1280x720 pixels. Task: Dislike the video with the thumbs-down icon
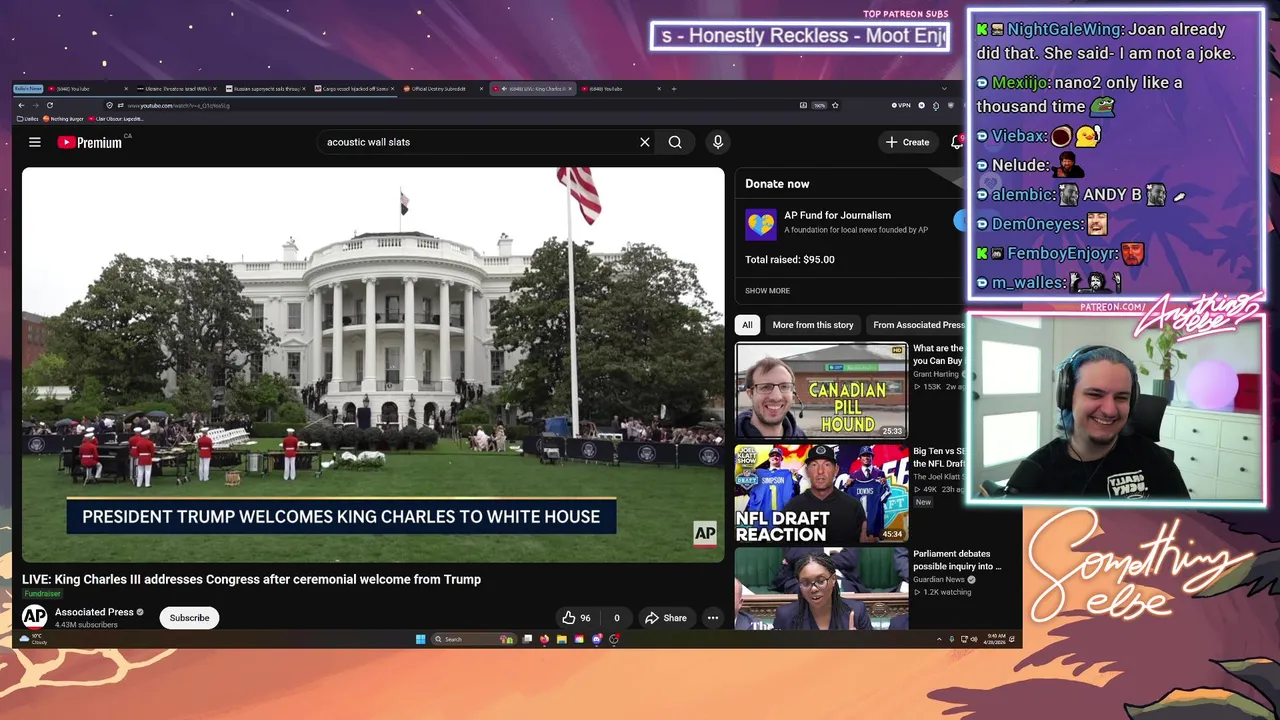616,618
